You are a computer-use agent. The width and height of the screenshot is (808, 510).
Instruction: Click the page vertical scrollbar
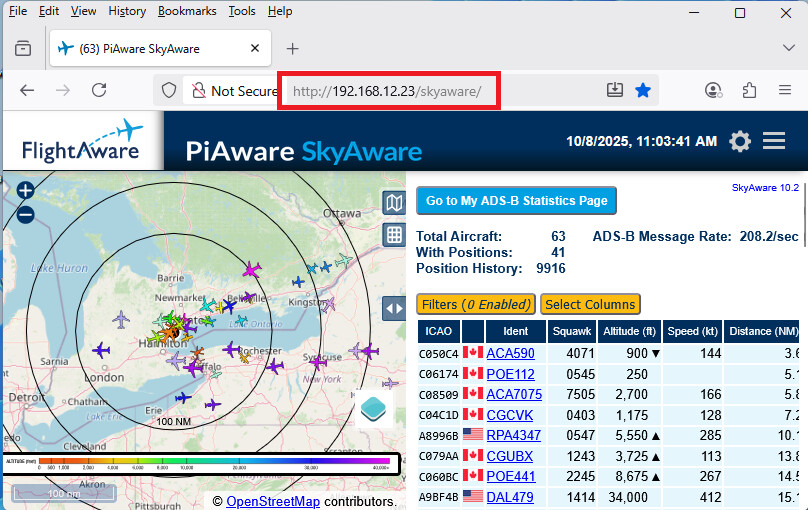coord(804,216)
